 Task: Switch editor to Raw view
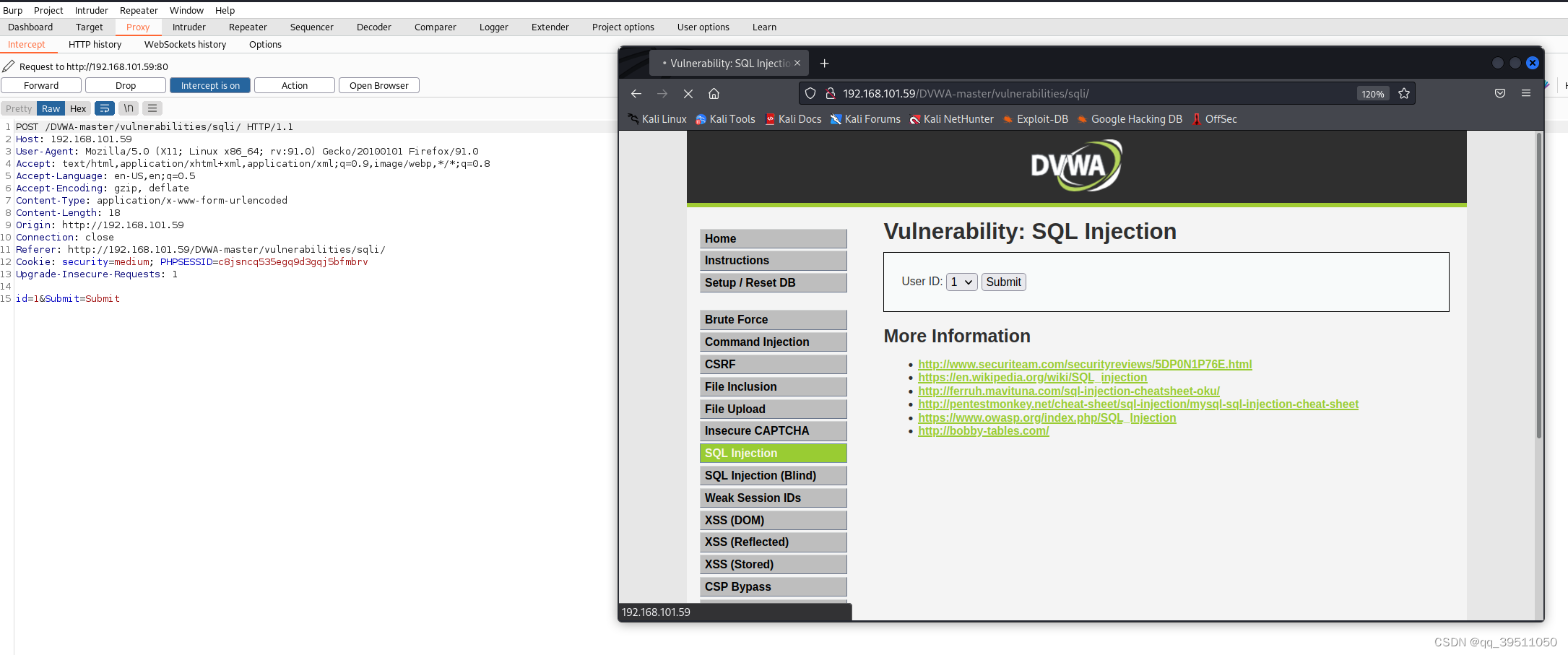point(51,108)
